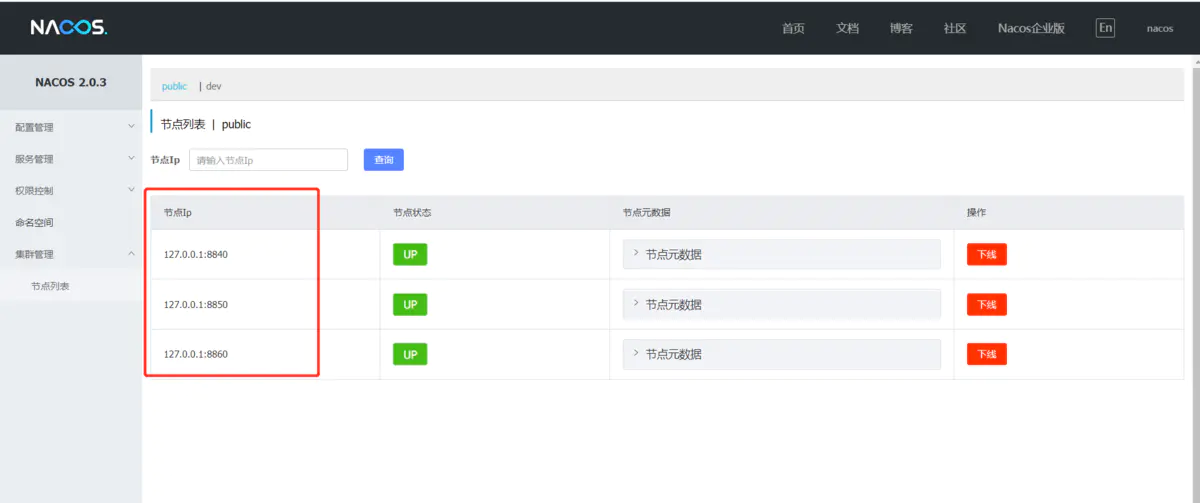
Task: Open the 博客 top navigation link
Action: 901,28
